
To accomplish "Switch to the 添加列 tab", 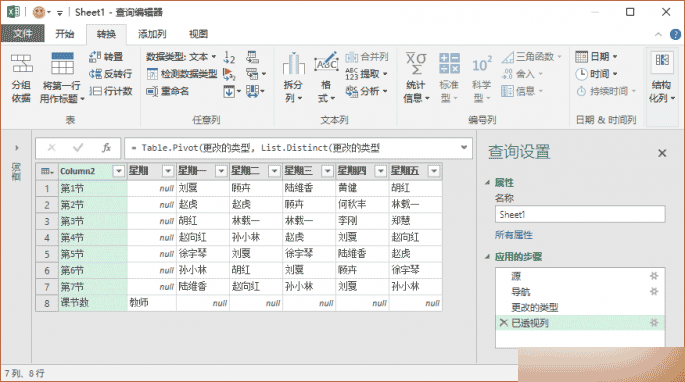I will click(152, 34).
